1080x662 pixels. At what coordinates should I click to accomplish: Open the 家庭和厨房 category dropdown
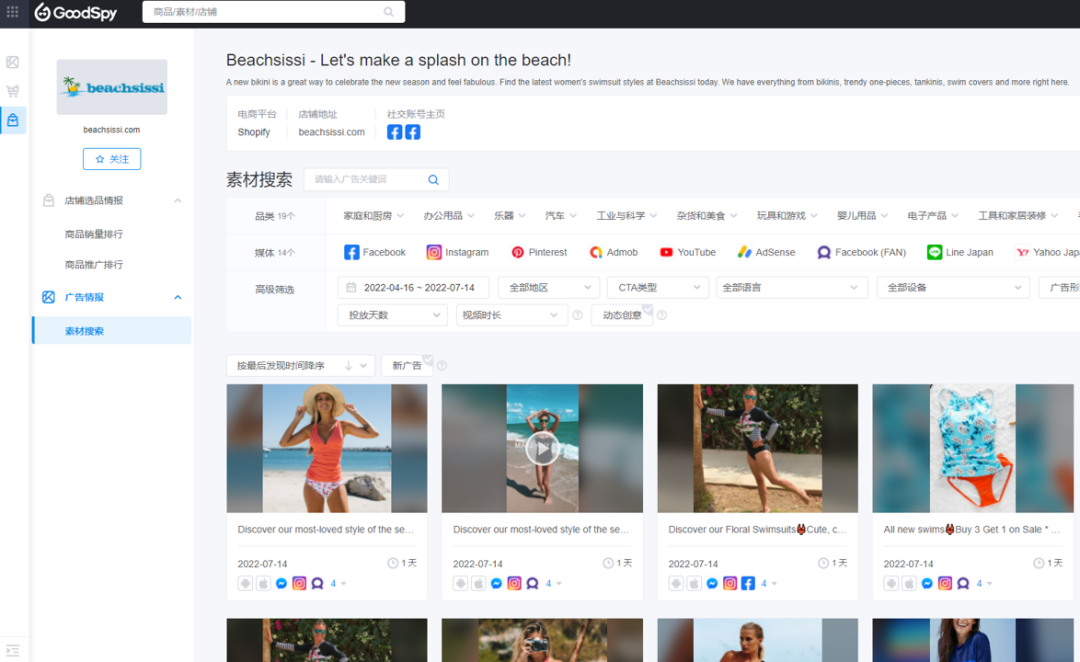click(374, 216)
